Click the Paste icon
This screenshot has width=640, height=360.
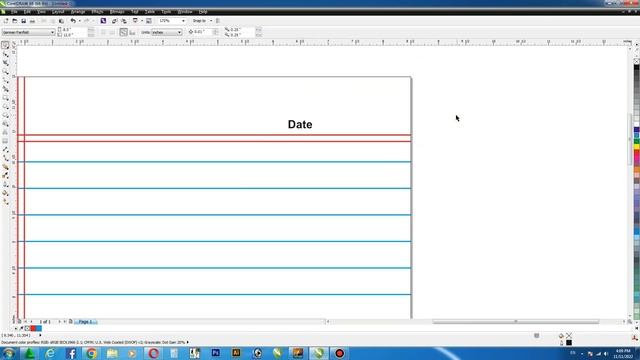pyautogui.click(x=61, y=21)
